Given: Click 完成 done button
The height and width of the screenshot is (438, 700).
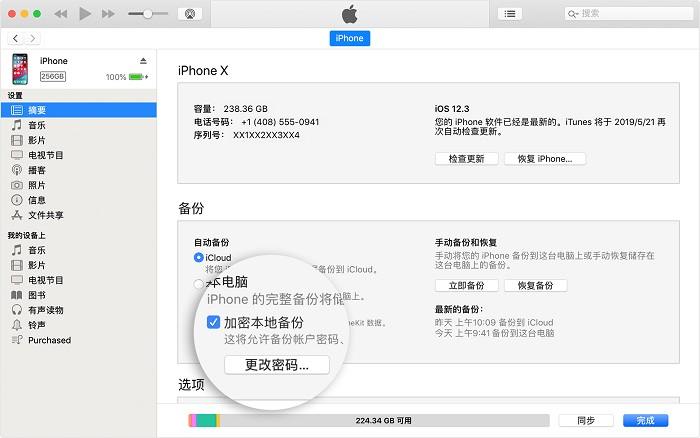Looking at the screenshot, I should (646, 421).
